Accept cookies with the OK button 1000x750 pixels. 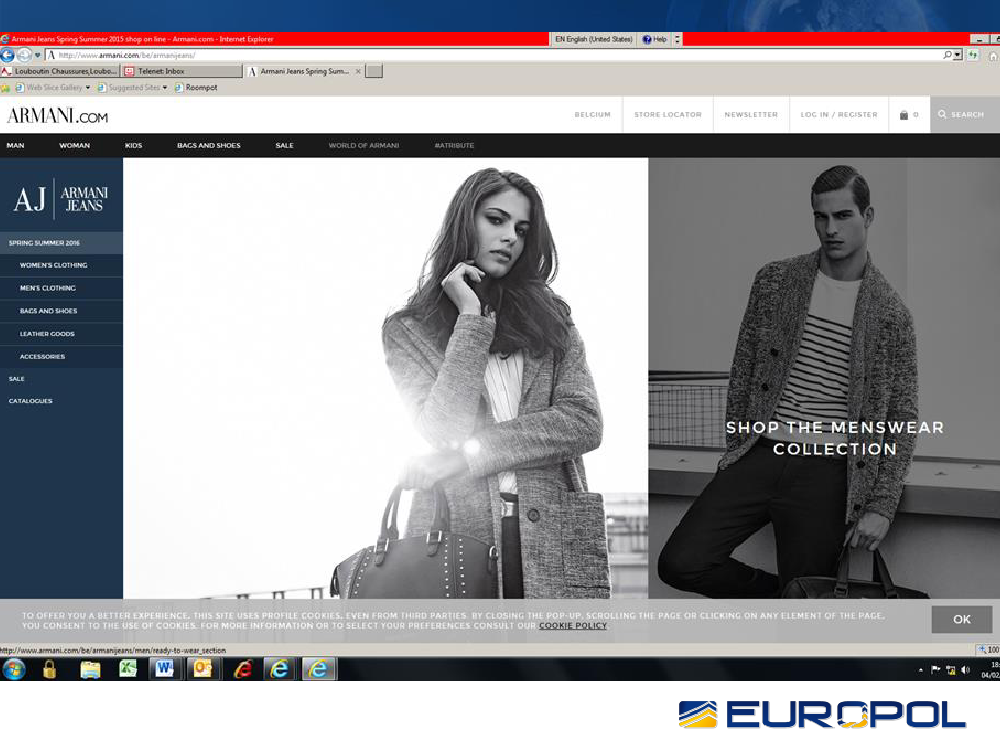962,619
